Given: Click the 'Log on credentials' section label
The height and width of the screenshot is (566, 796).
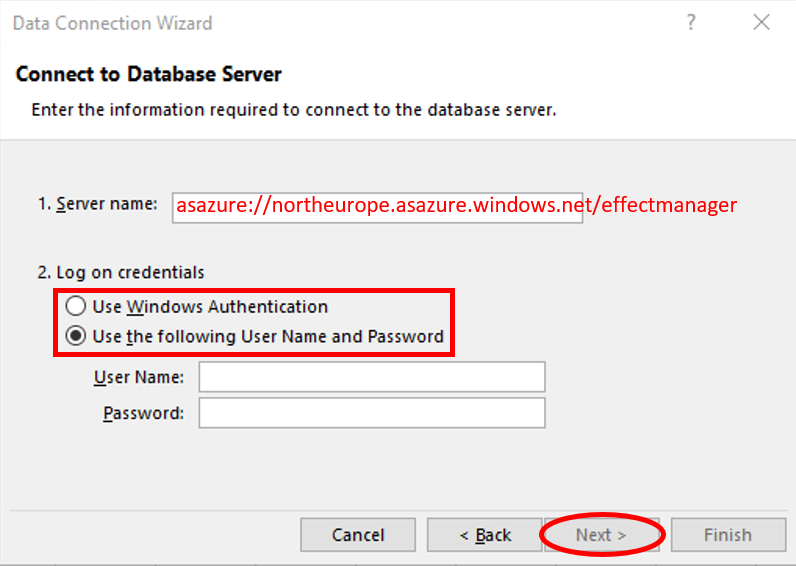Looking at the screenshot, I should pos(120,273).
